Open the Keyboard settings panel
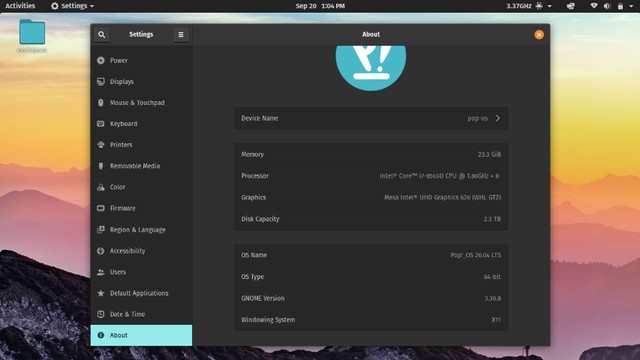Image resolution: width=640 pixels, height=360 pixels. (x=141, y=124)
